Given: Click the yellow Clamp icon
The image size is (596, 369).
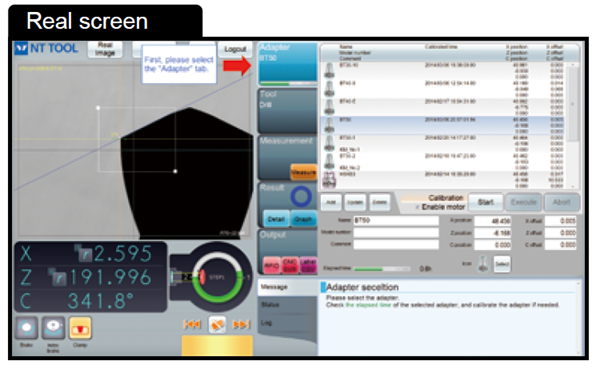Looking at the screenshot, I should coord(80,328).
